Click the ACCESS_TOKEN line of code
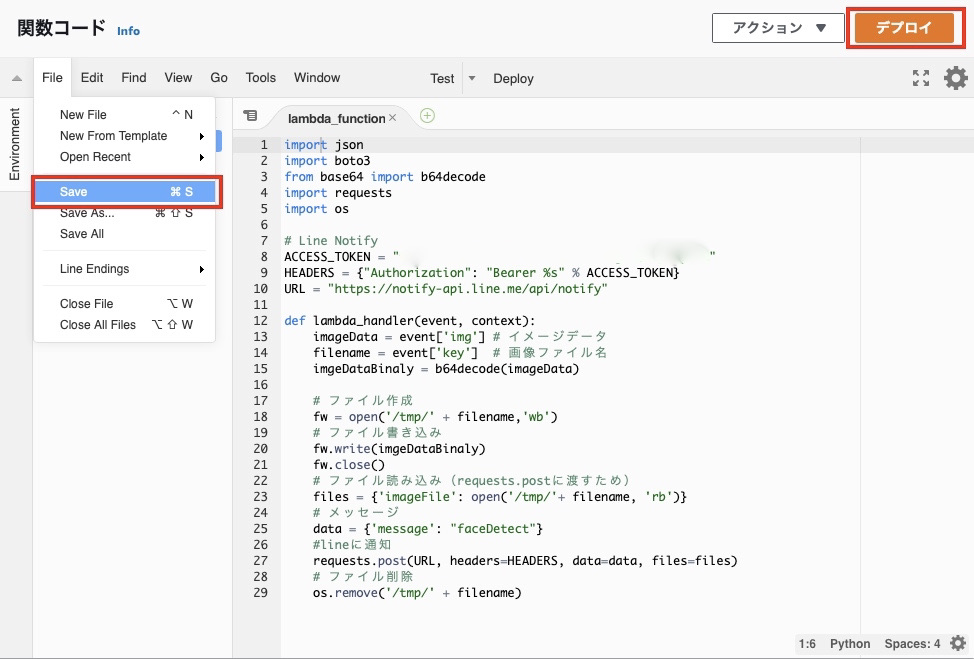The height and width of the screenshot is (659, 974). [x=499, y=257]
